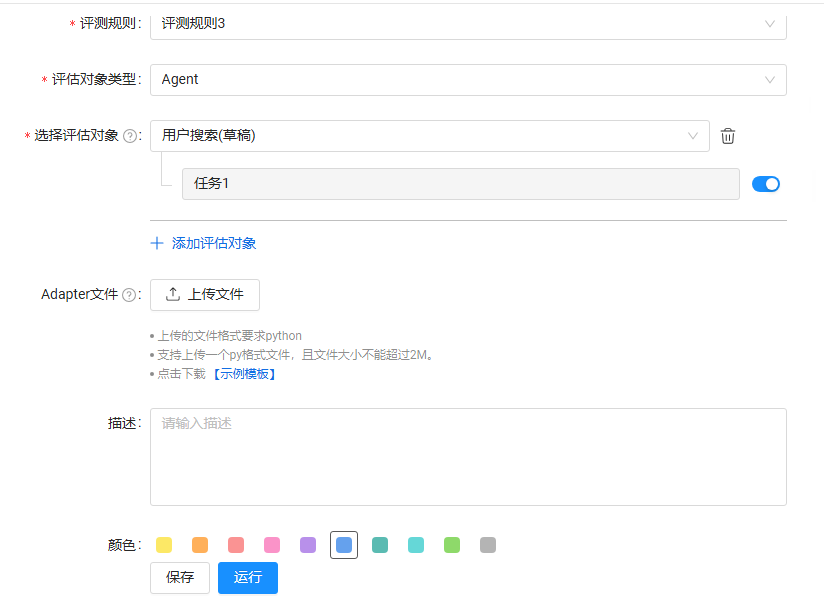Click the 上传文件 upload button

tap(205, 295)
